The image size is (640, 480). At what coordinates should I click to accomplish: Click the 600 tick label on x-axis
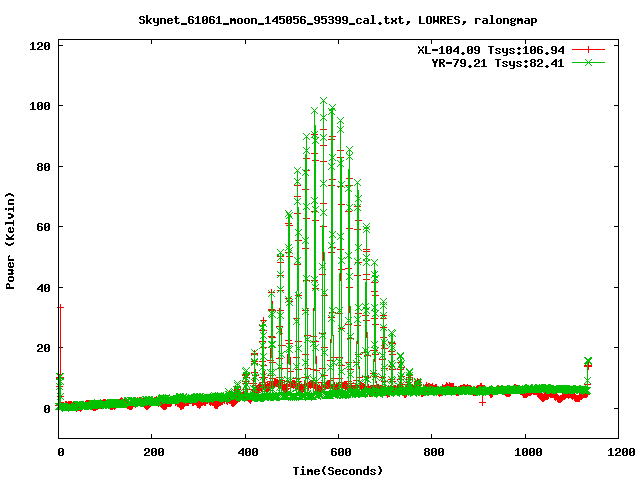[339, 452]
